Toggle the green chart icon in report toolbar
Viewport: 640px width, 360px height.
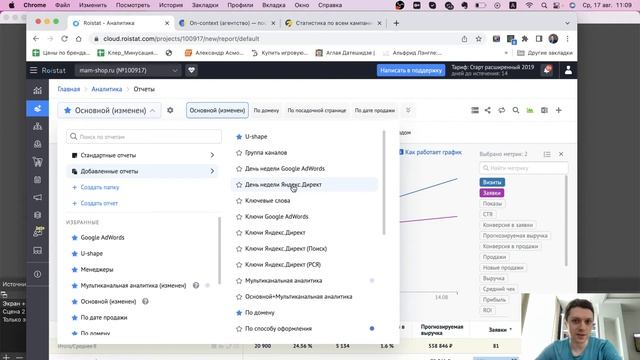pyautogui.click(x=530, y=110)
